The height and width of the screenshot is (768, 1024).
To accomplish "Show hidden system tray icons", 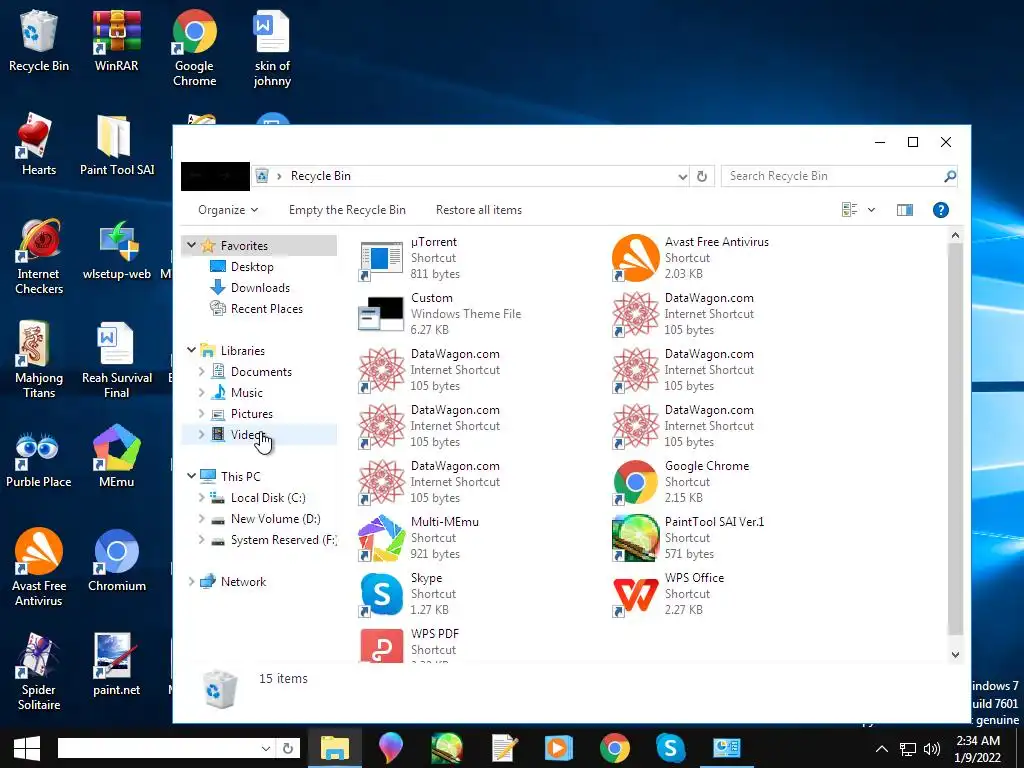I will click(882, 749).
